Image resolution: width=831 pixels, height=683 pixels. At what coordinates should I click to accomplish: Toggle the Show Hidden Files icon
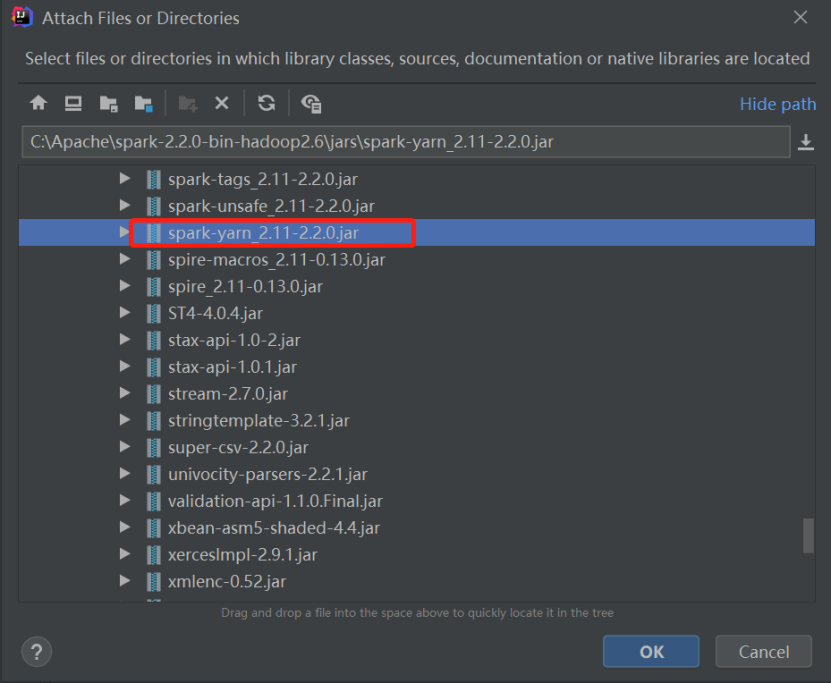[310, 103]
